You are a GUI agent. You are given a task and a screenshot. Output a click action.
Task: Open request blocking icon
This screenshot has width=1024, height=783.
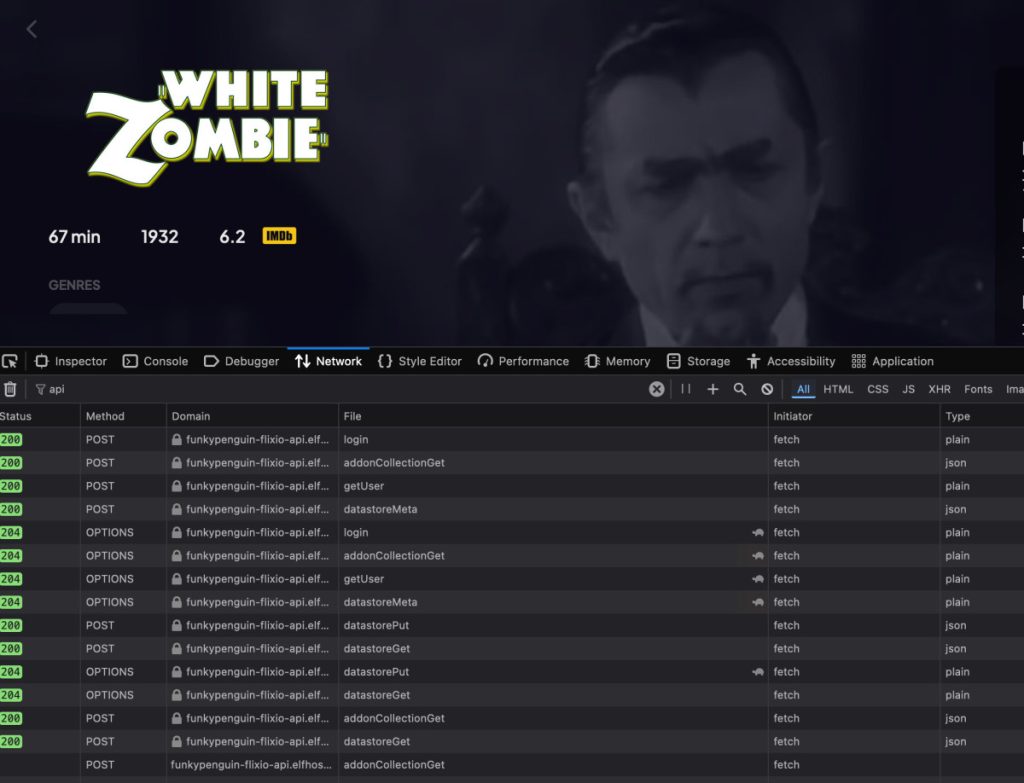767,389
